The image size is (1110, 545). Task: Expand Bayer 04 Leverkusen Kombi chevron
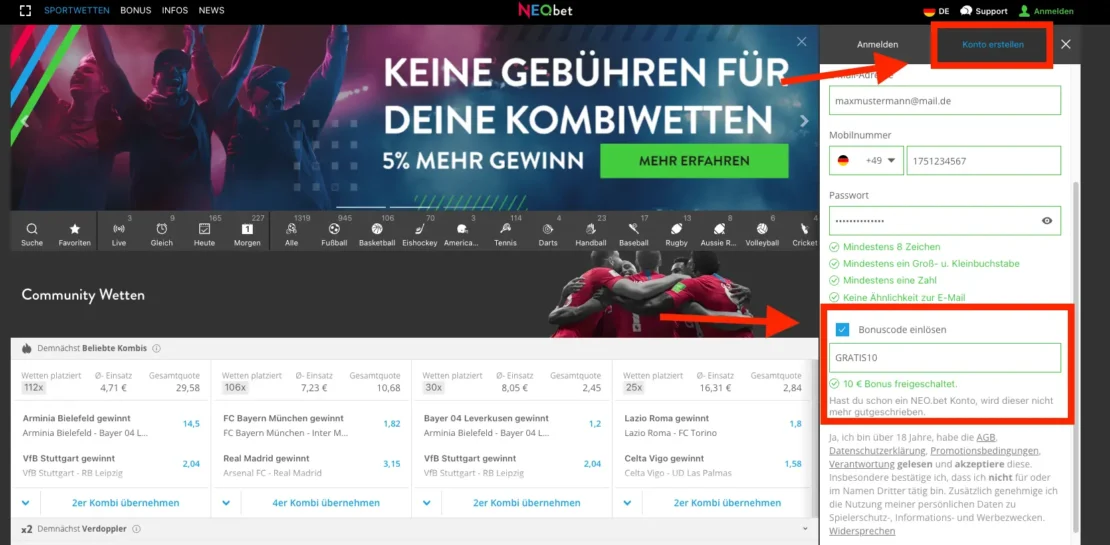427,503
